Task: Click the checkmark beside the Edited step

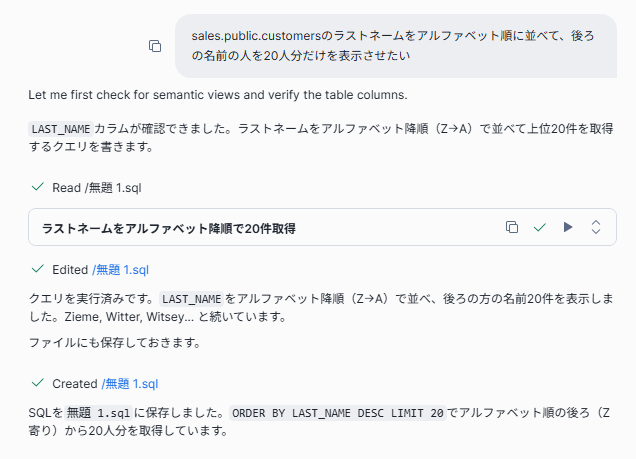Action: [x=38, y=269]
